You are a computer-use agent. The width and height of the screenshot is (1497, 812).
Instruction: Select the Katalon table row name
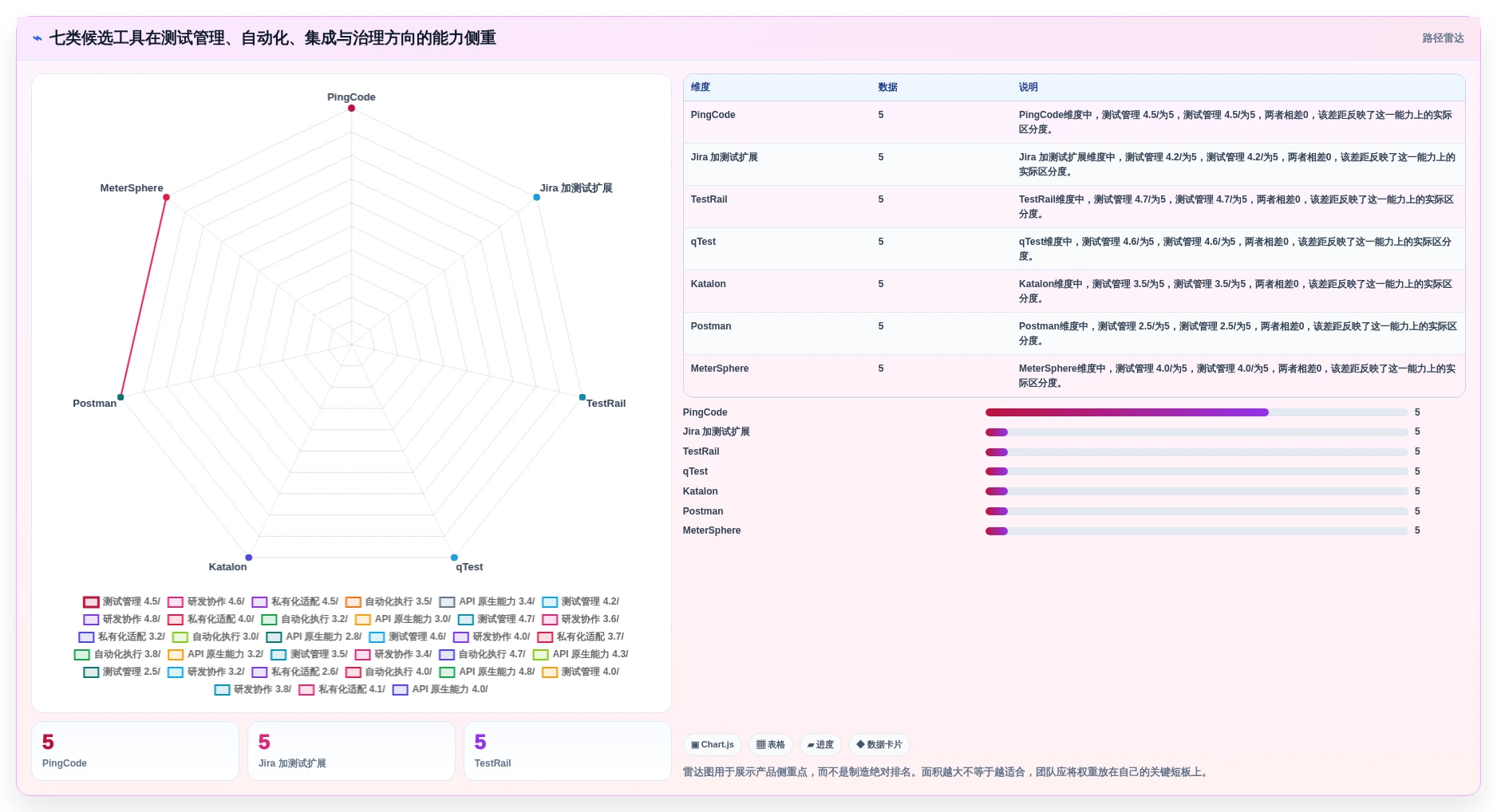709,284
